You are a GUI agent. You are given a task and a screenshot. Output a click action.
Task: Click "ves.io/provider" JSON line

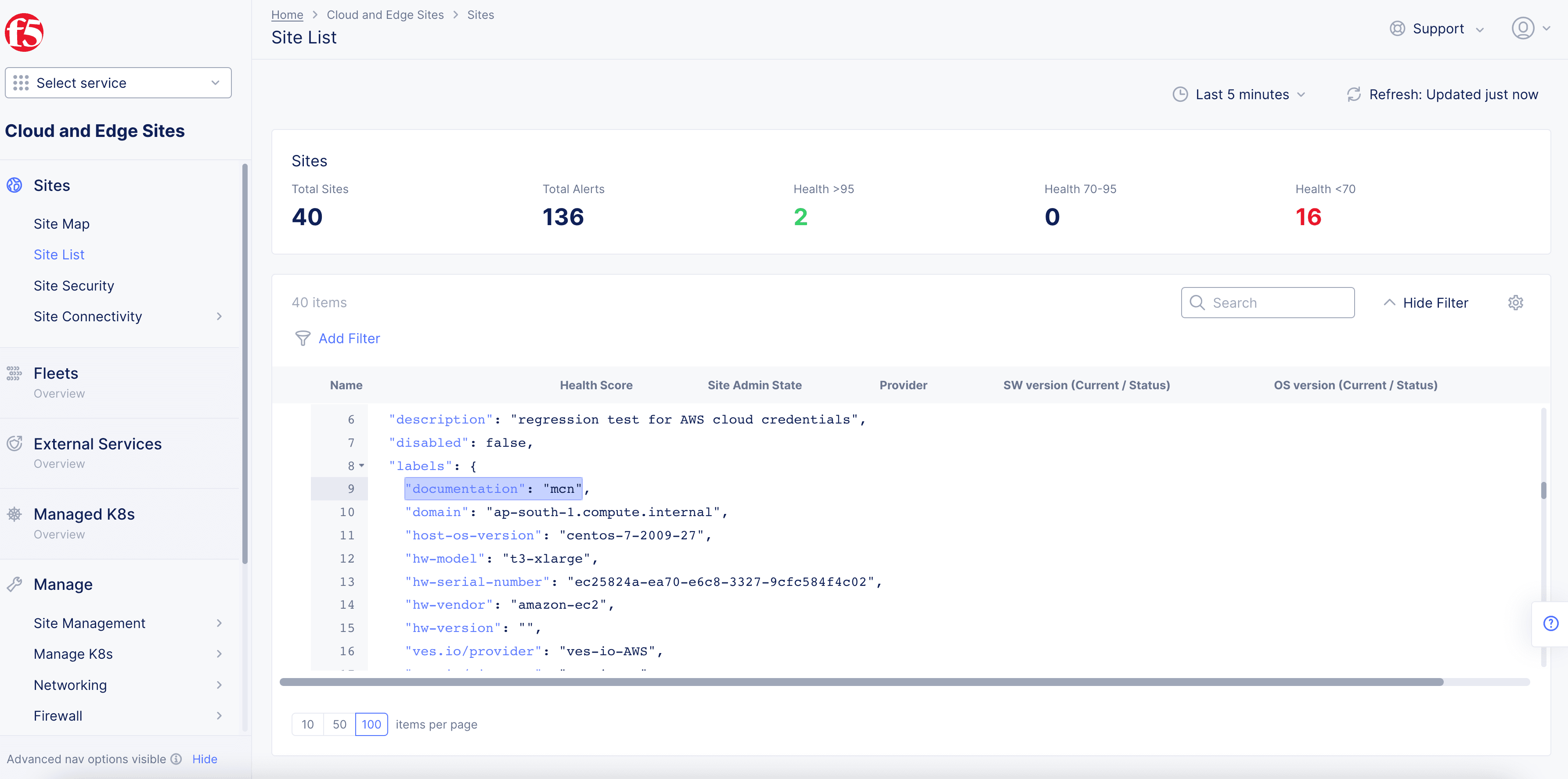tap(534, 650)
